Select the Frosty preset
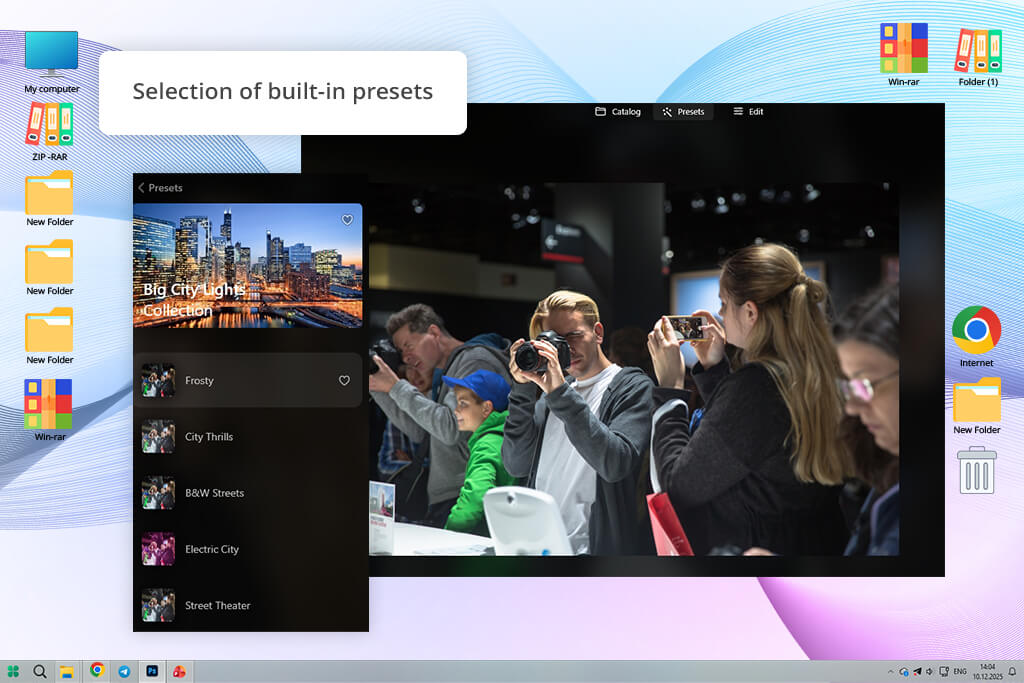The height and width of the screenshot is (683, 1024). (248, 381)
